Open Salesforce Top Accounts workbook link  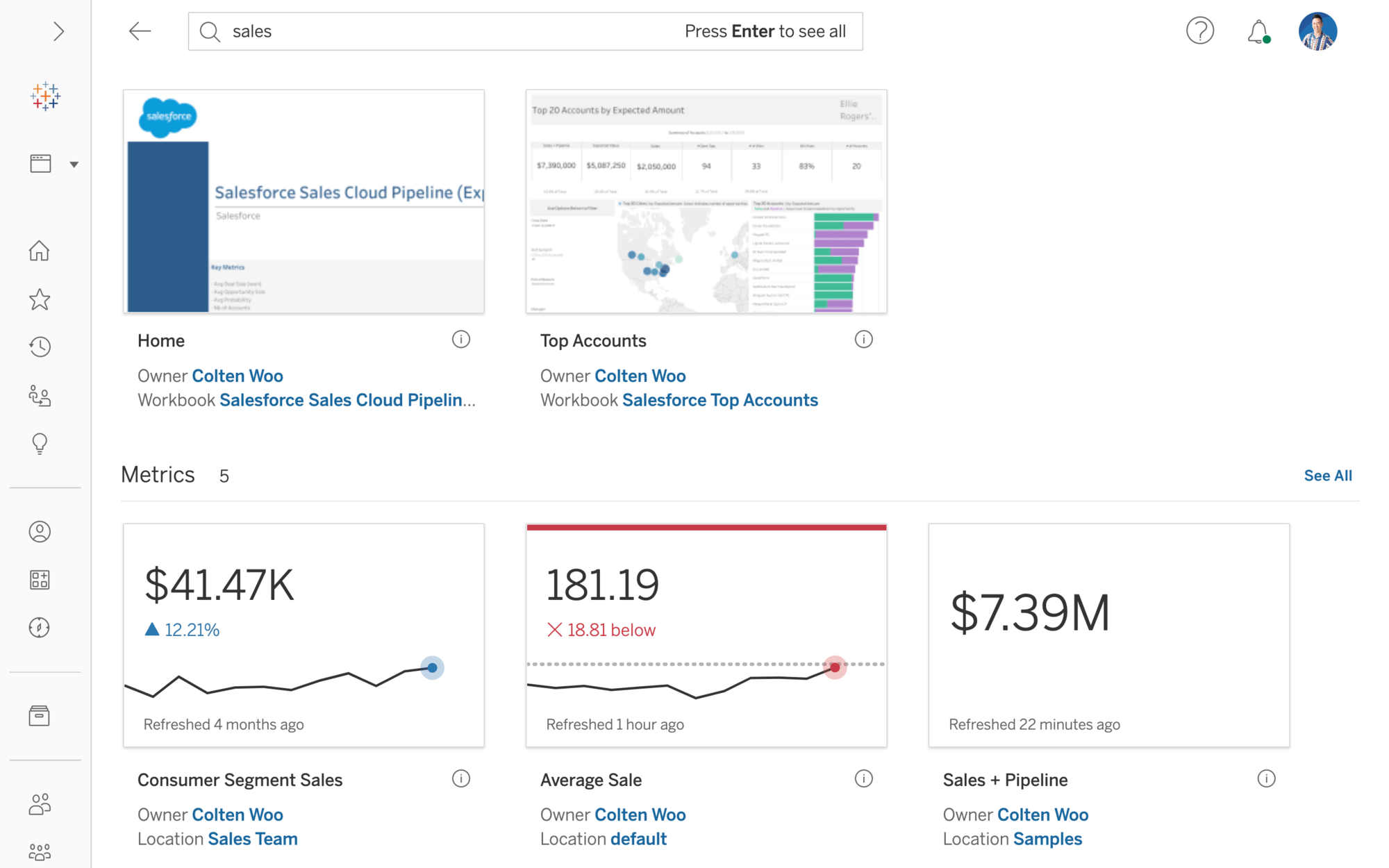[720, 400]
